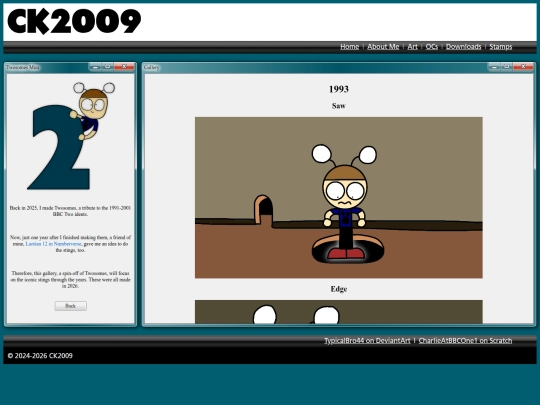Screen dimensions: 540x405
Task: Click the Edge caption text
Action: click(x=339, y=289)
